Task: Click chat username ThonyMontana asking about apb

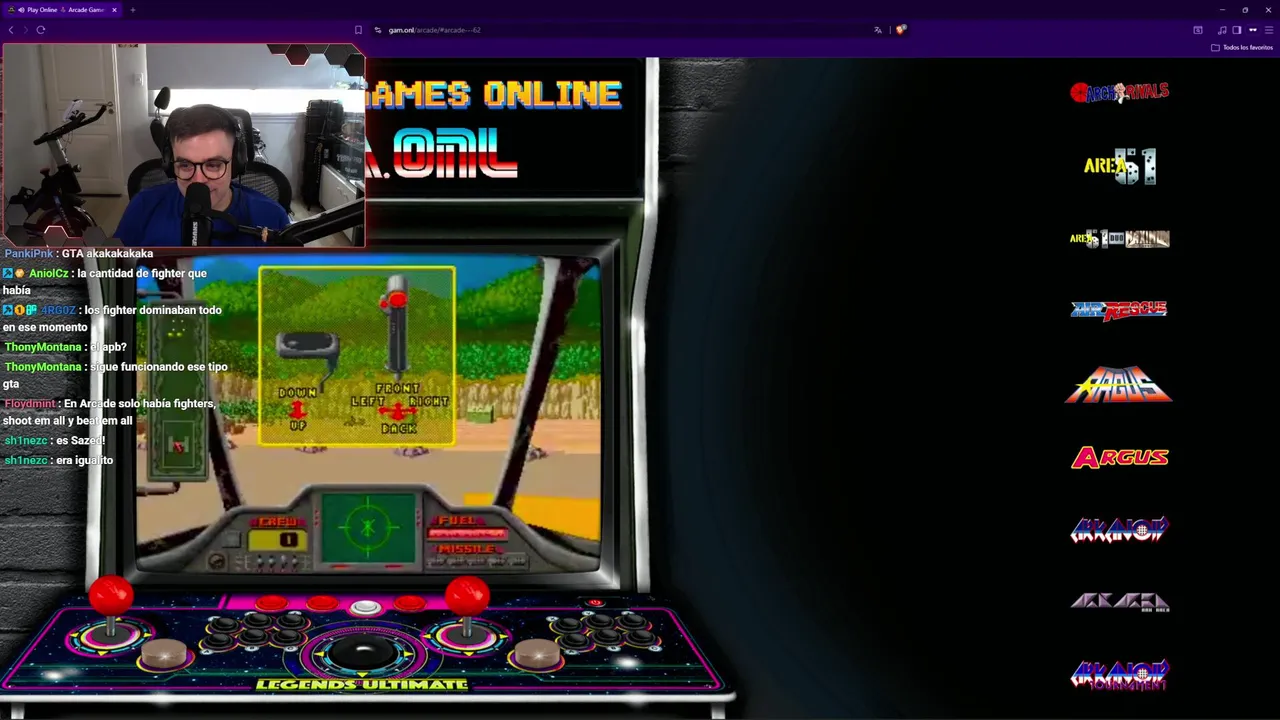Action: (43, 347)
